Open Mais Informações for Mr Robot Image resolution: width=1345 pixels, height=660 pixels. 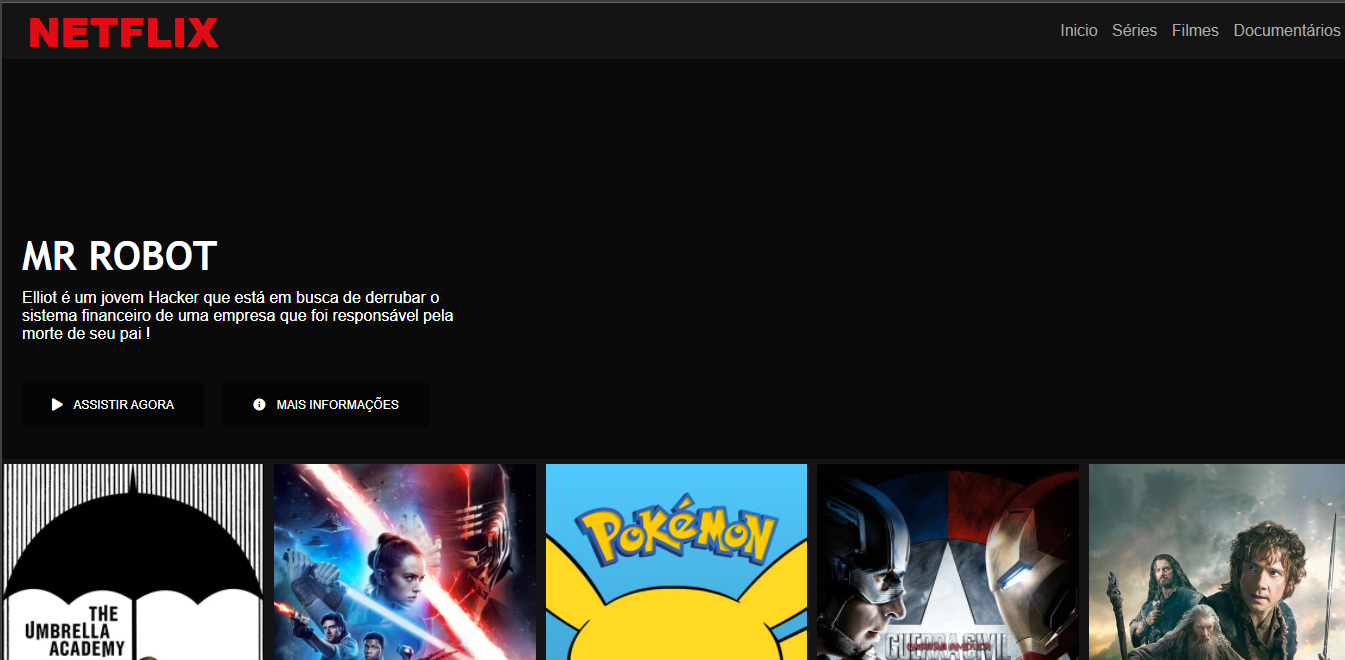pos(326,404)
